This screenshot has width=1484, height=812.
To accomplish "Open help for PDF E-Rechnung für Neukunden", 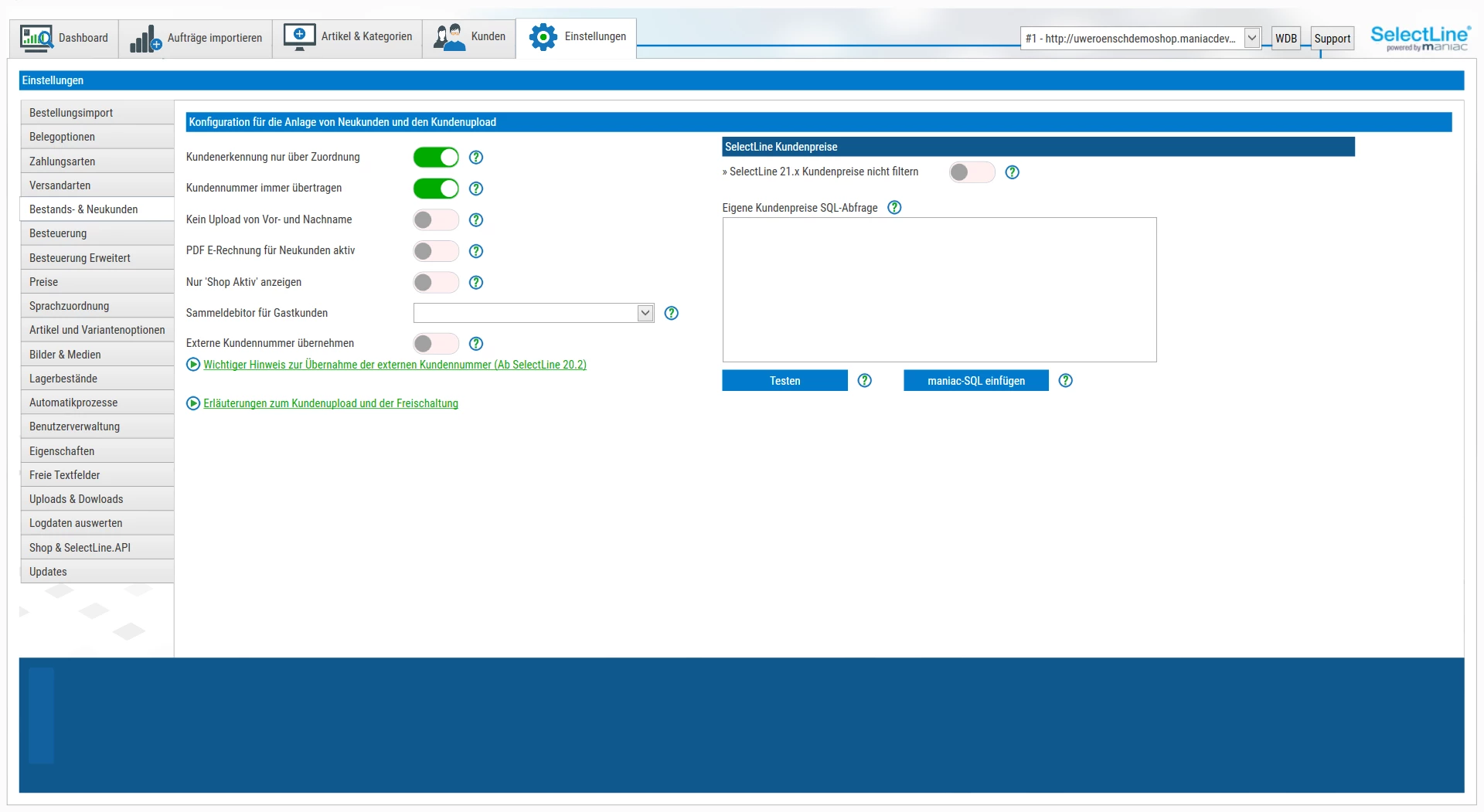I will coord(476,251).
